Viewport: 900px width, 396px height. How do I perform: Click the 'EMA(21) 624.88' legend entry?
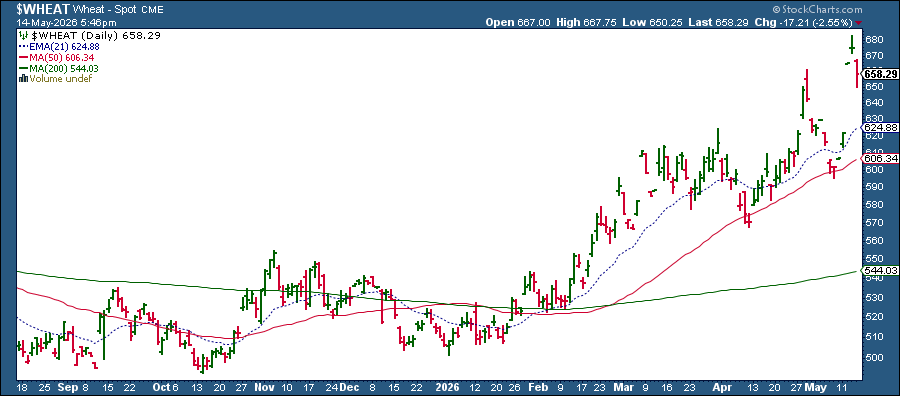(x=64, y=47)
